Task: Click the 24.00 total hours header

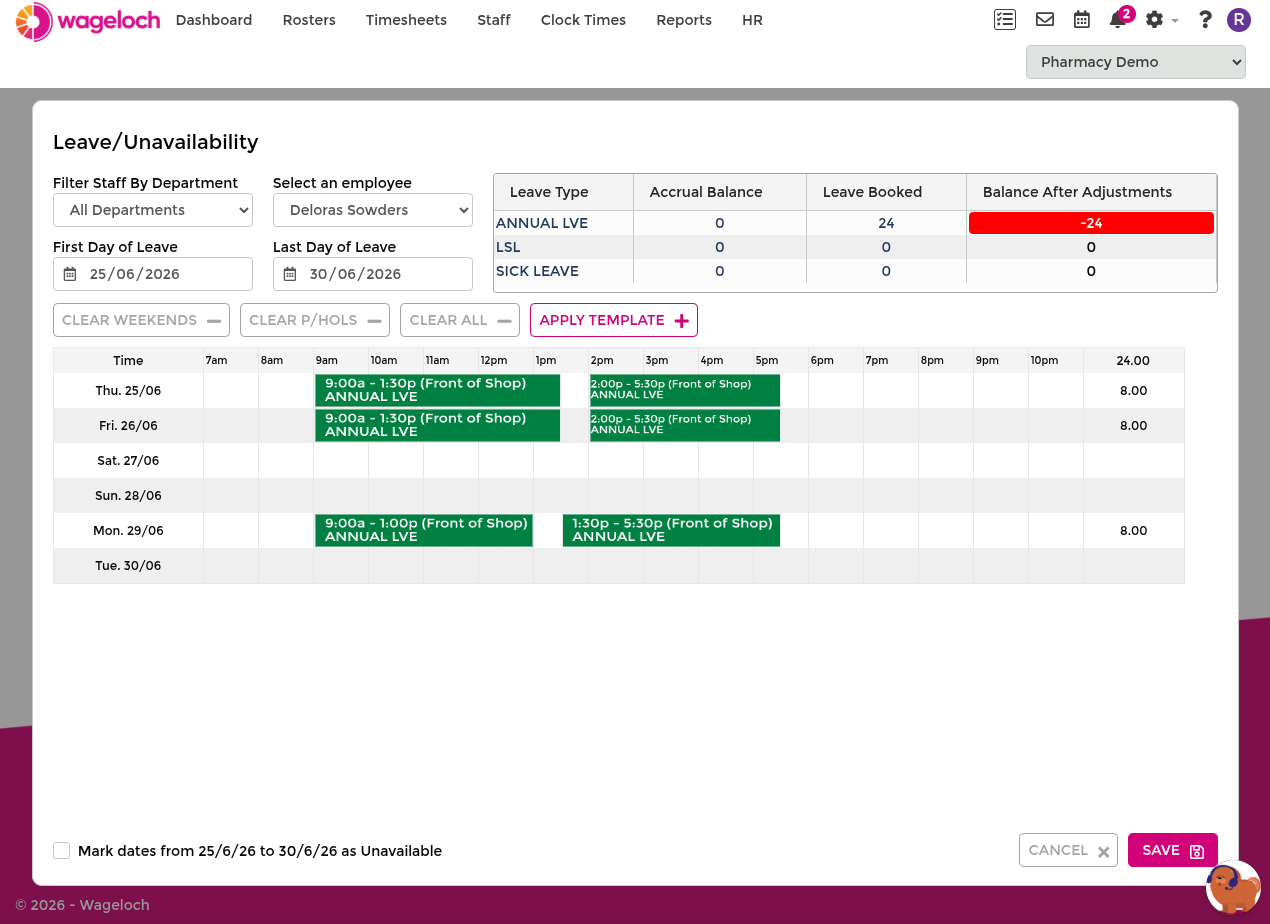Action: tap(1133, 360)
